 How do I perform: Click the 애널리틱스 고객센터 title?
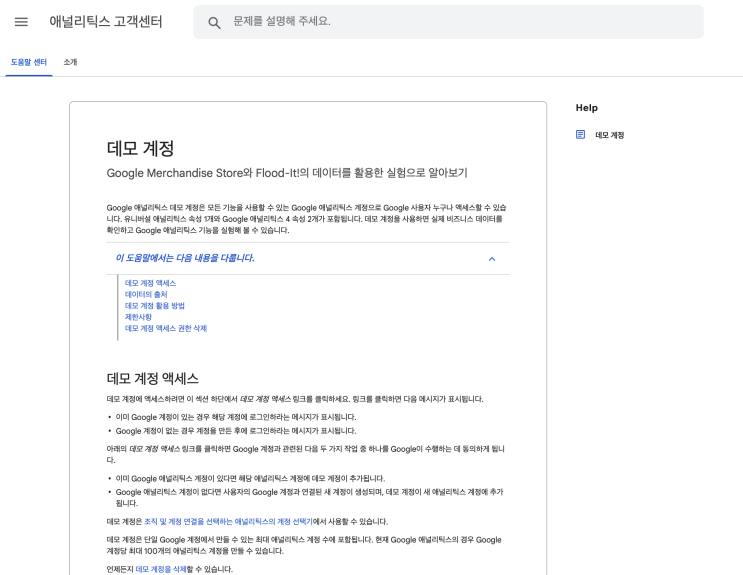tap(106, 22)
